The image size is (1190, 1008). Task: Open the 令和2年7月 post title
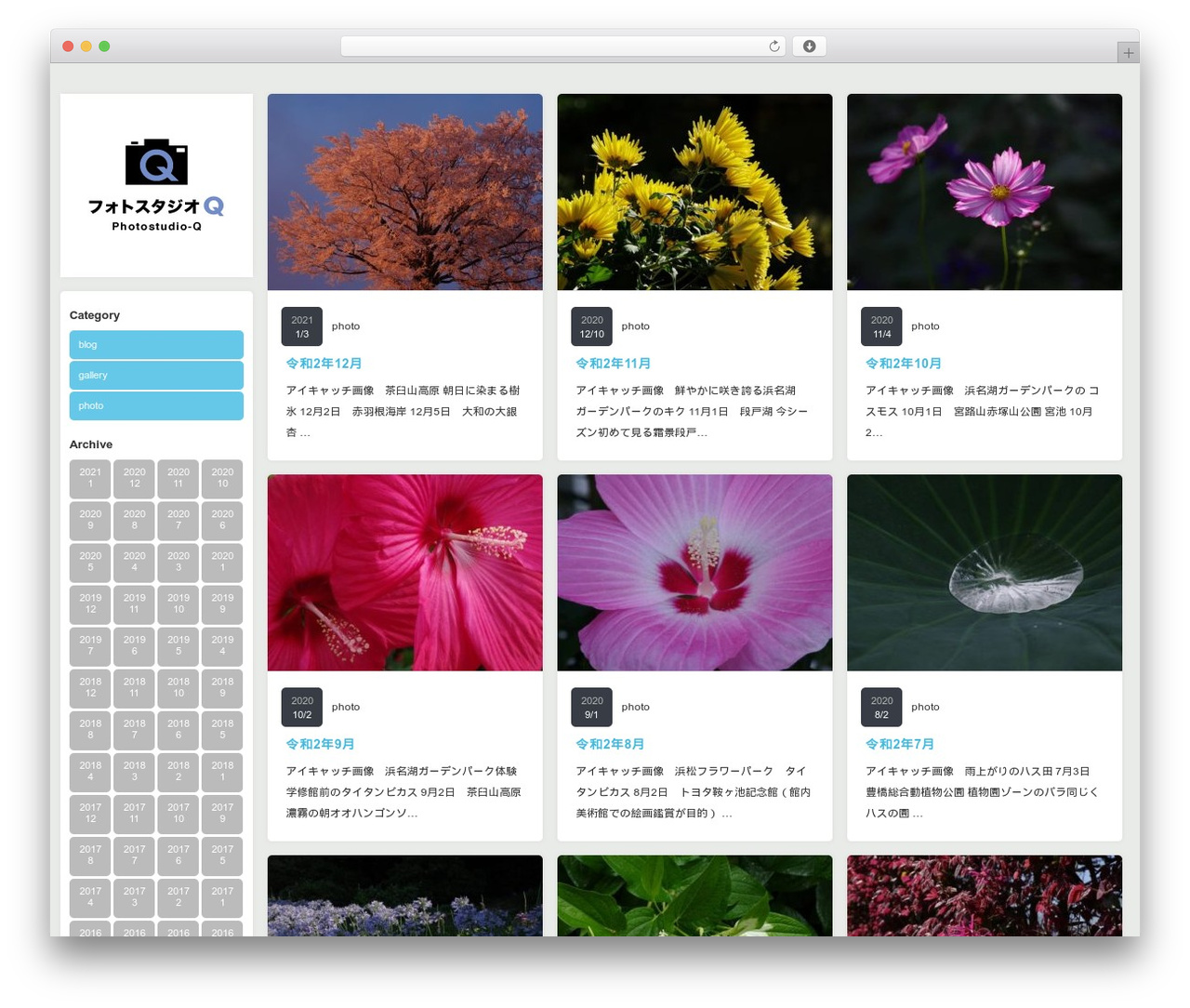(x=900, y=744)
